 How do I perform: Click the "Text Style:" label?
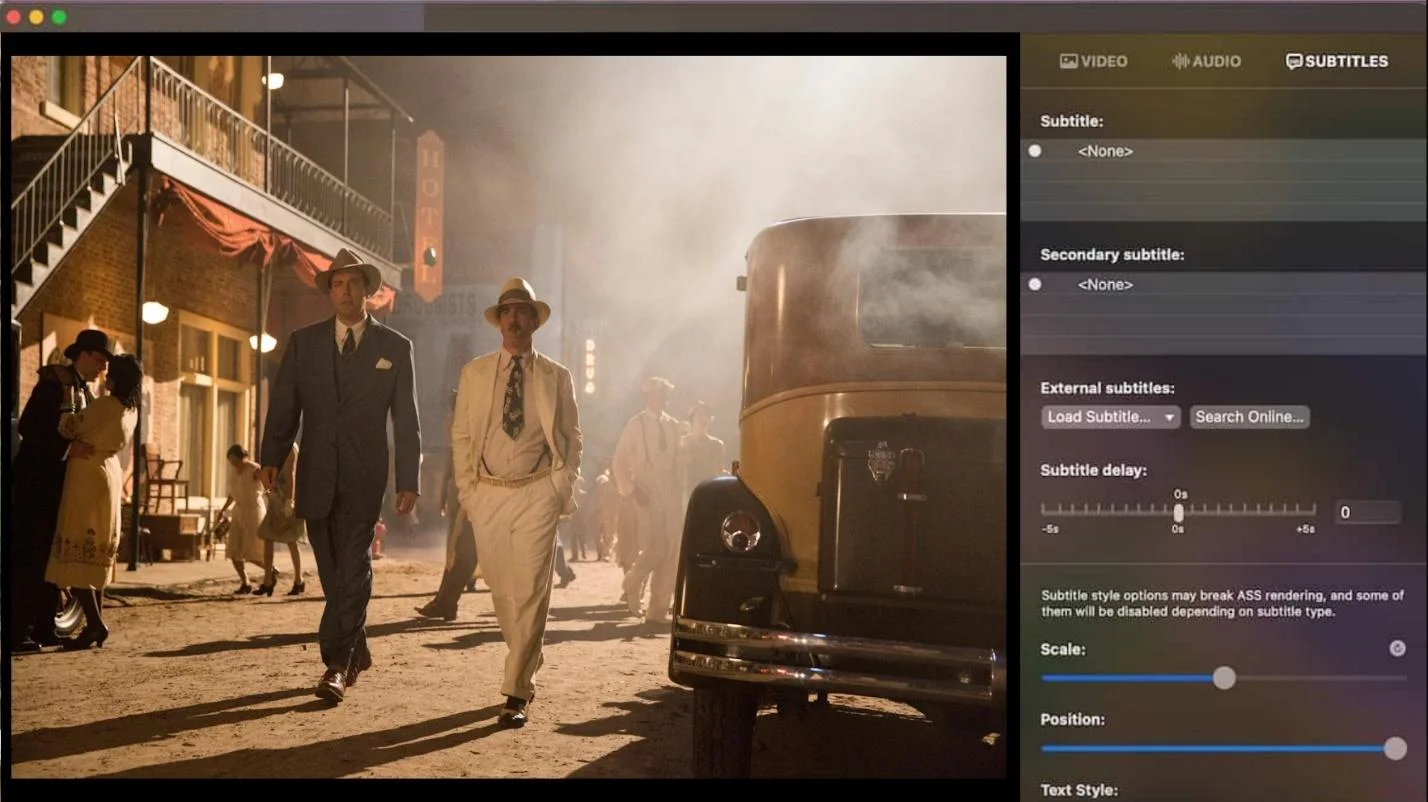(x=1079, y=790)
